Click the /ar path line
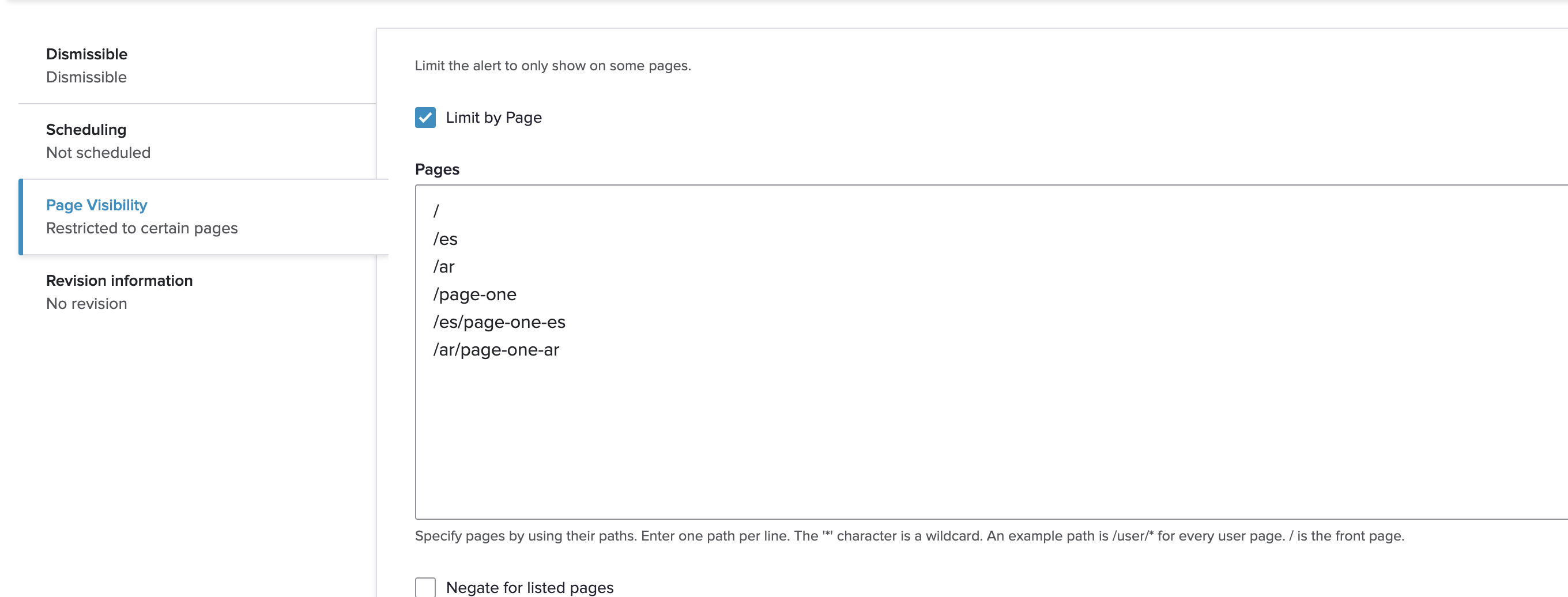 444,266
